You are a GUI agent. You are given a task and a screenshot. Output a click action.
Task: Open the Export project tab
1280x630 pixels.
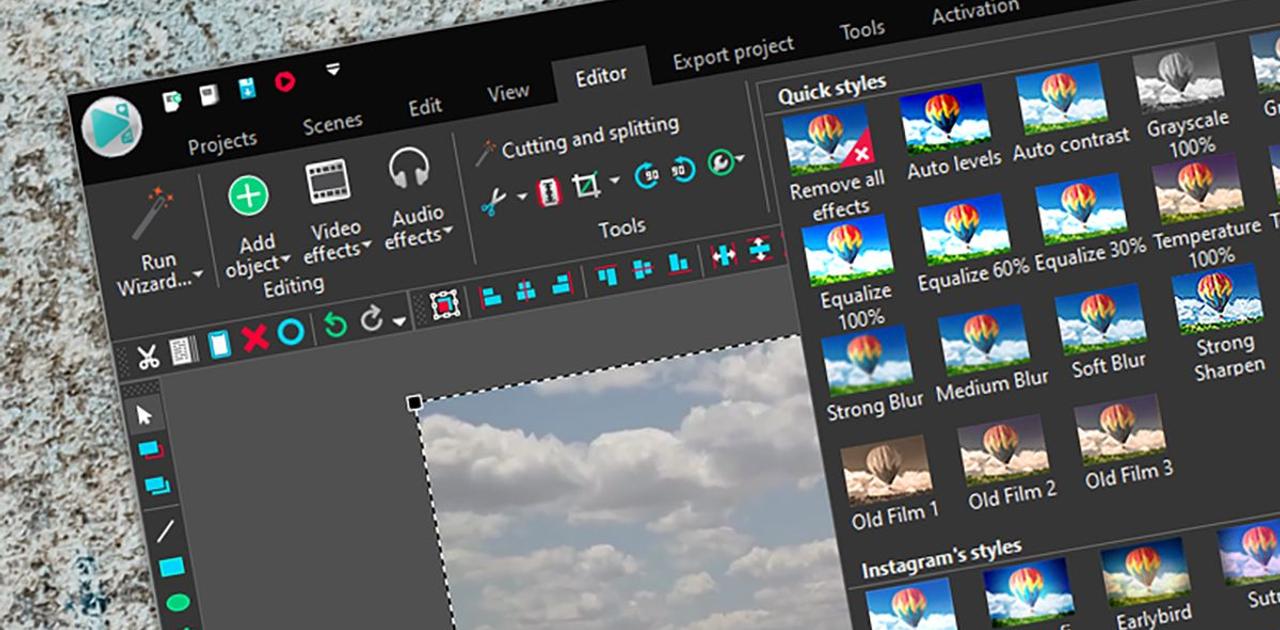(x=733, y=52)
